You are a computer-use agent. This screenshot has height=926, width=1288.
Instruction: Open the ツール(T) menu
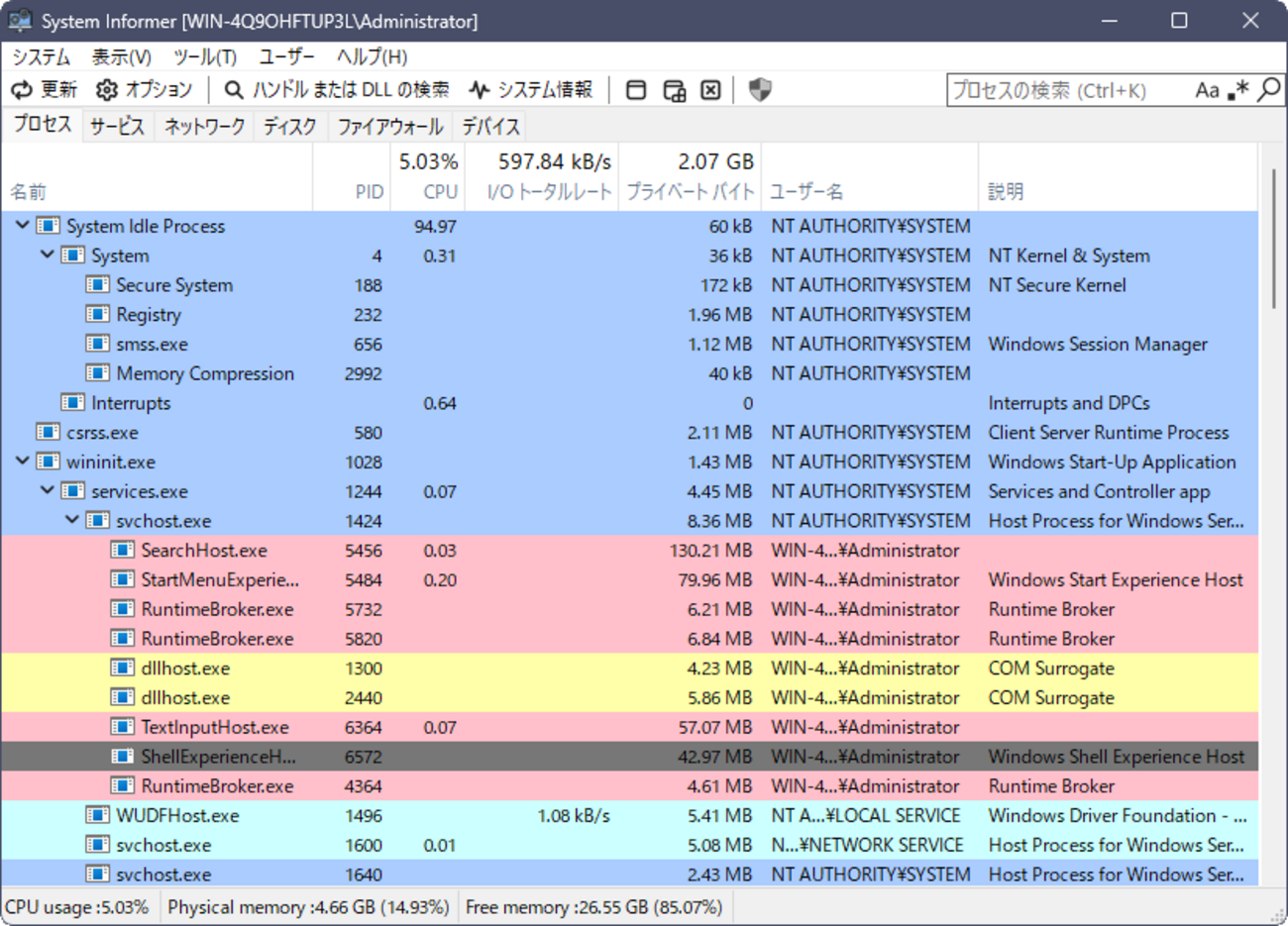[205, 56]
